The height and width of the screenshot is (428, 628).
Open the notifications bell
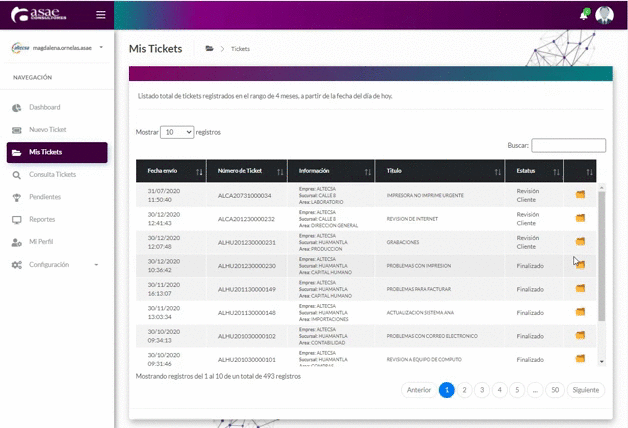point(585,14)
